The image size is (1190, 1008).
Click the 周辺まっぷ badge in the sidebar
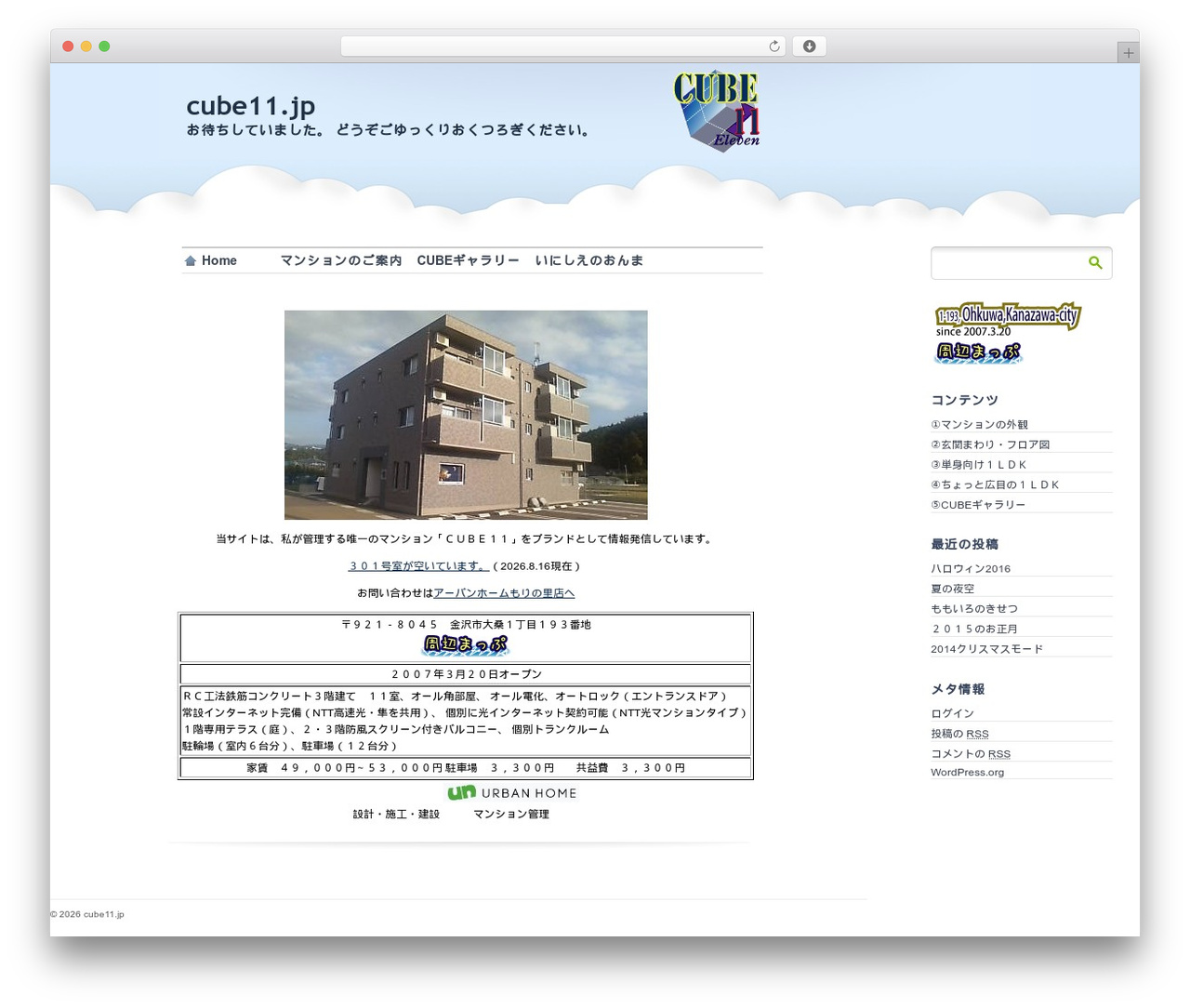tap(978, 352)
